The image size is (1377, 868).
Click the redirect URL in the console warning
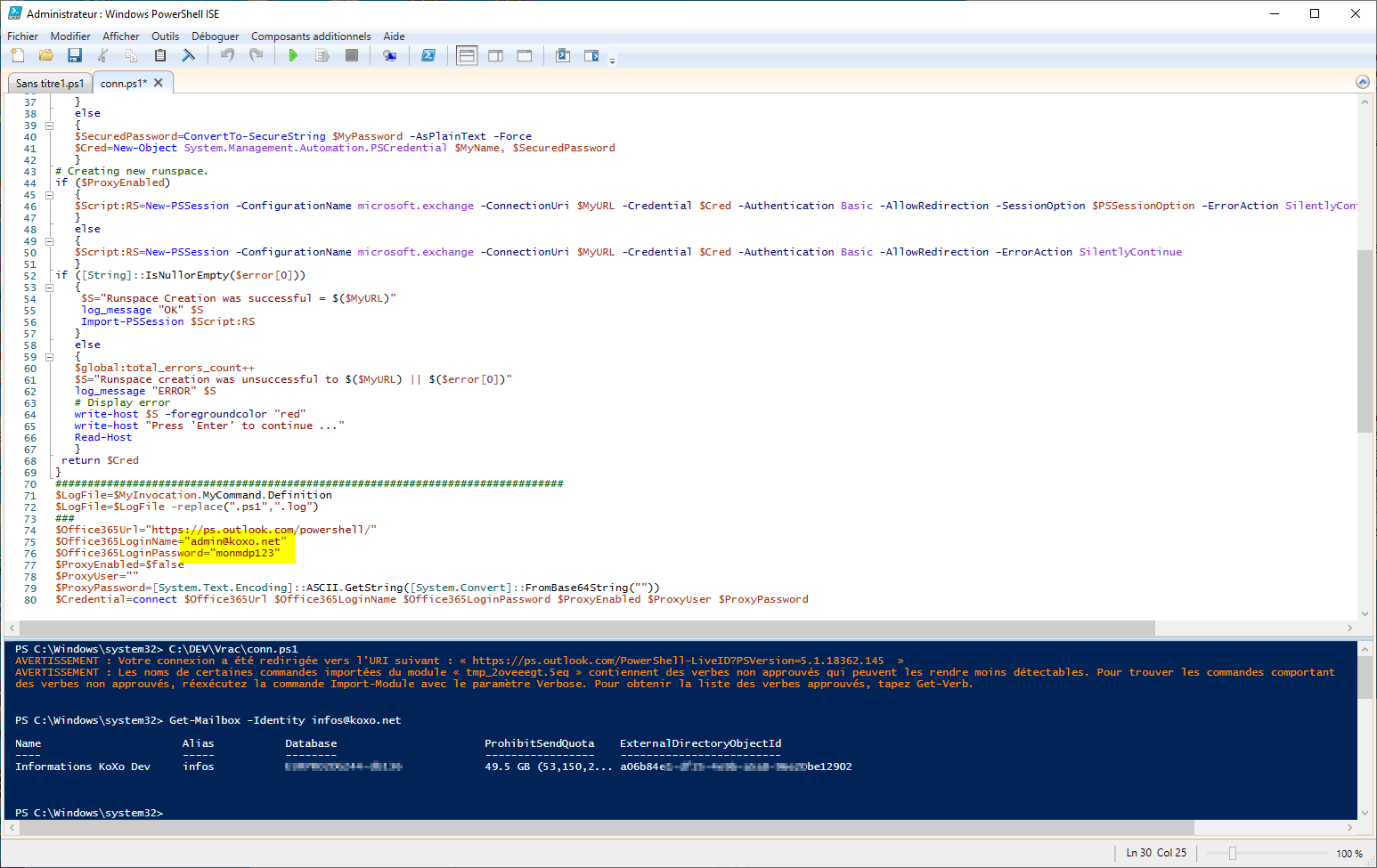click(x=678, y=661)
